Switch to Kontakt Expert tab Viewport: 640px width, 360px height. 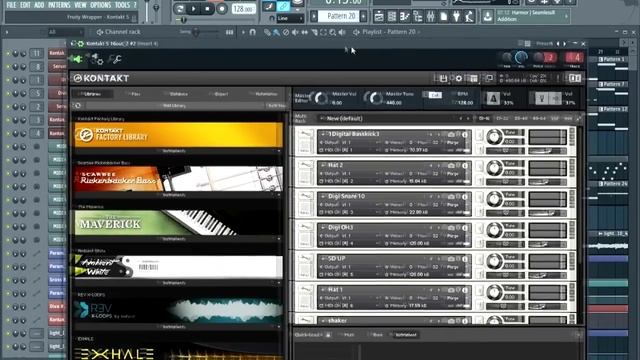point(221,94)
